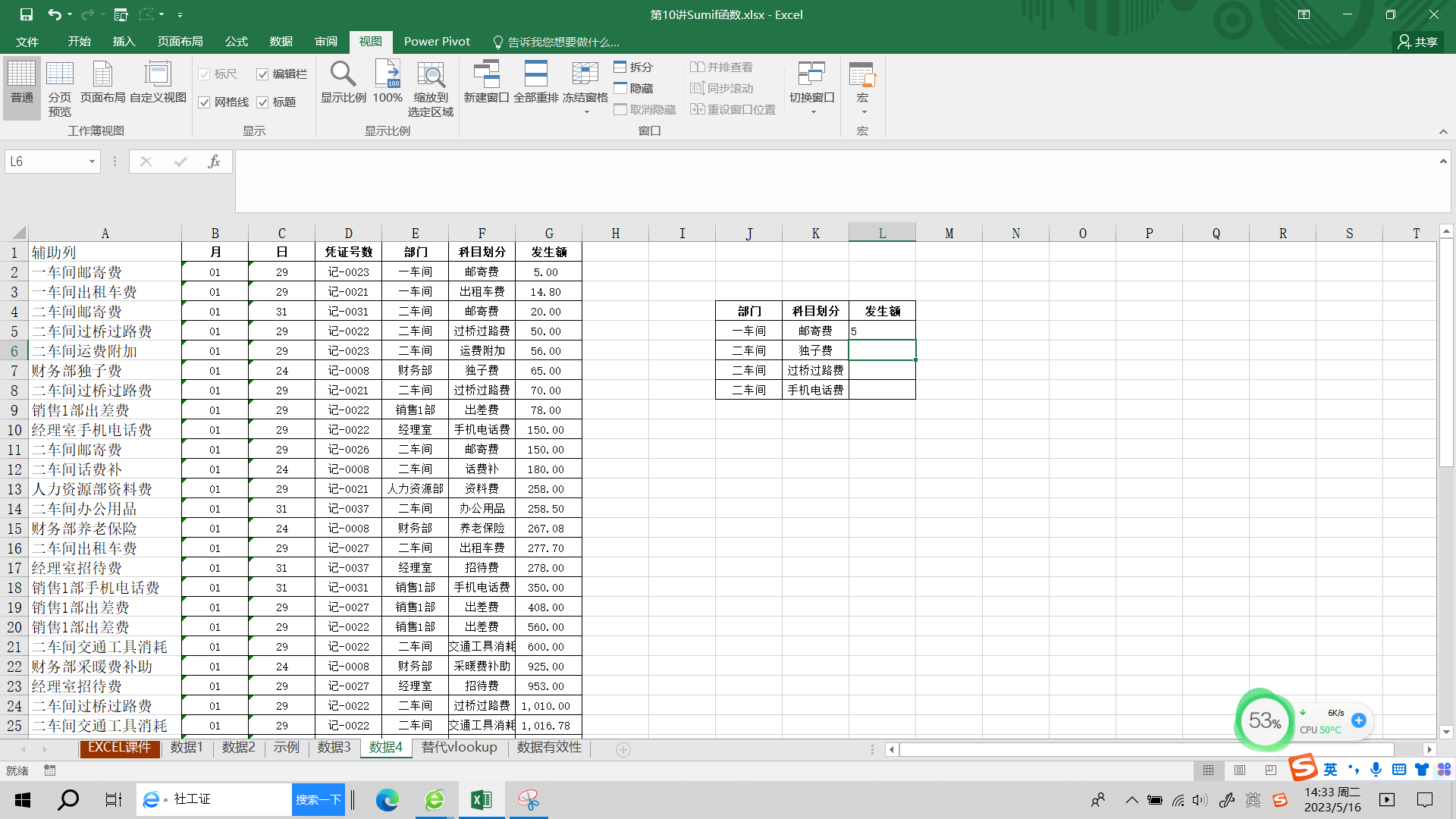
Task: Open the 替代vlookup sheet tab
Action: (x=460, y=748)
